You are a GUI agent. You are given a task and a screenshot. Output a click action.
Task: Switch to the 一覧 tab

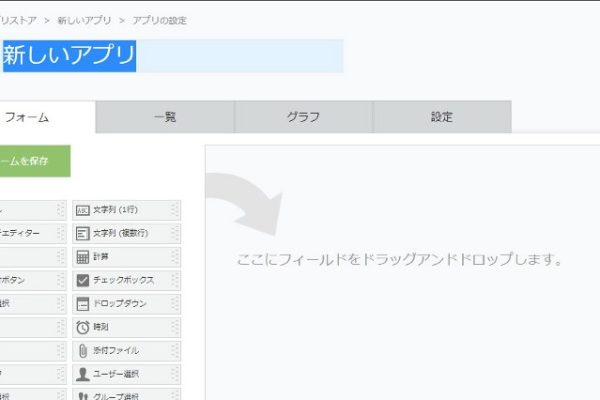point(165,117)
